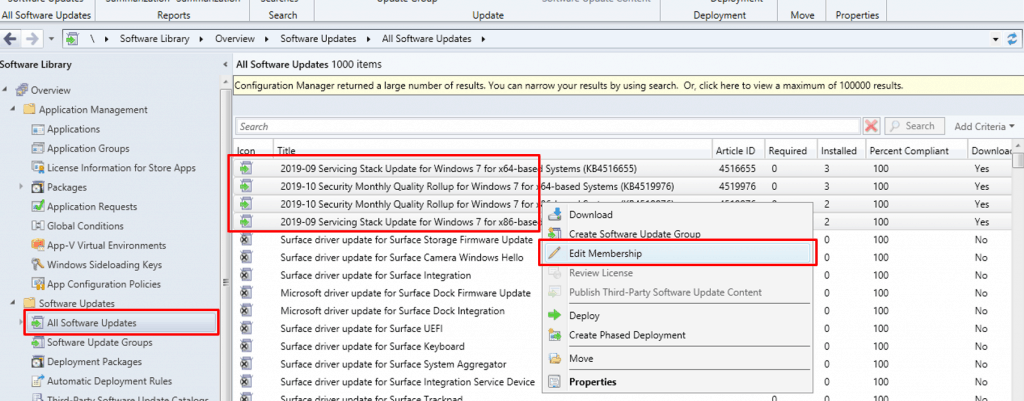
Task: Choose Create Phased Deployment
Action: pos(677,335)
